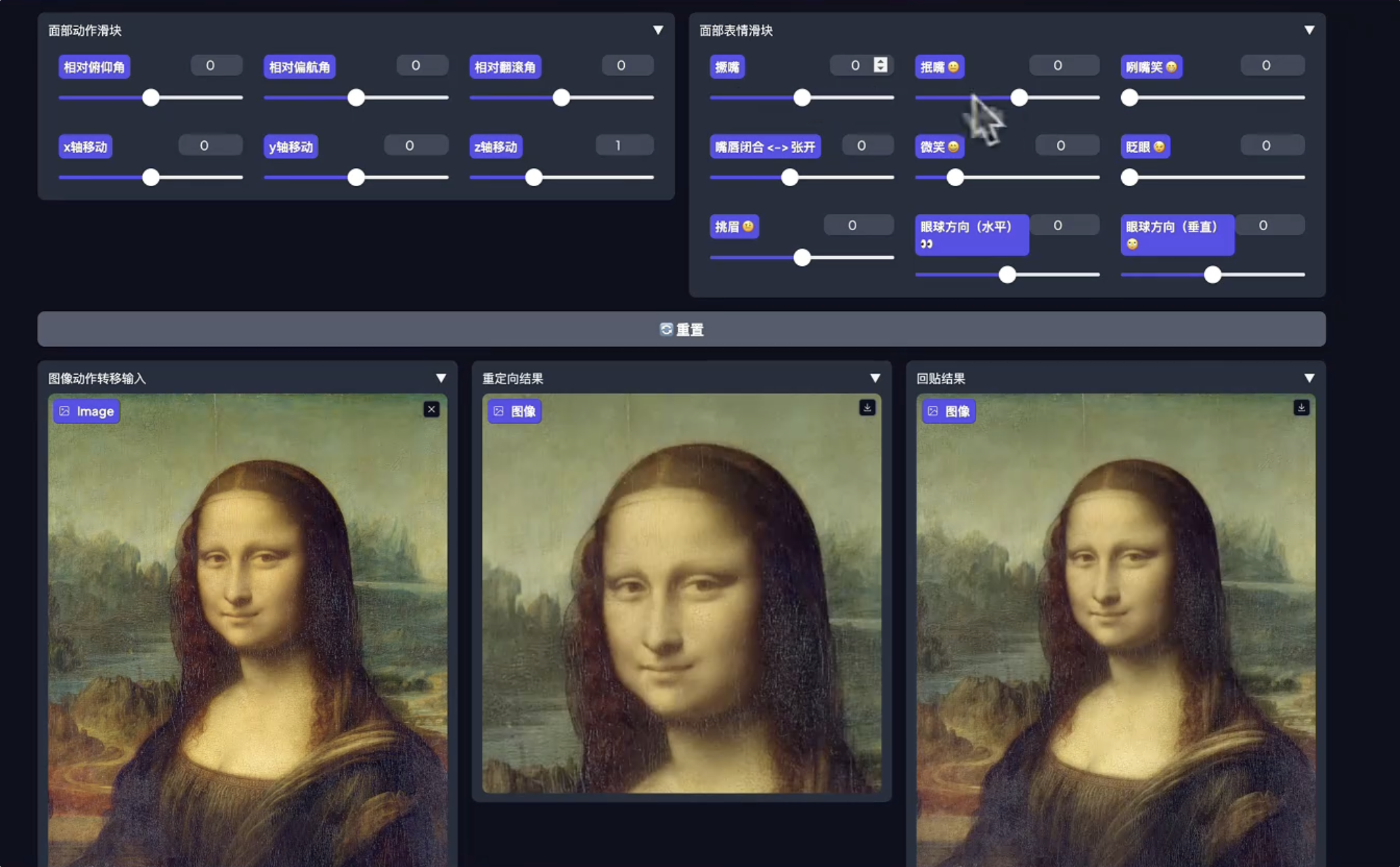
Task: Collapse the 图像动作转移输入 panel arrow
Action: 441,379
